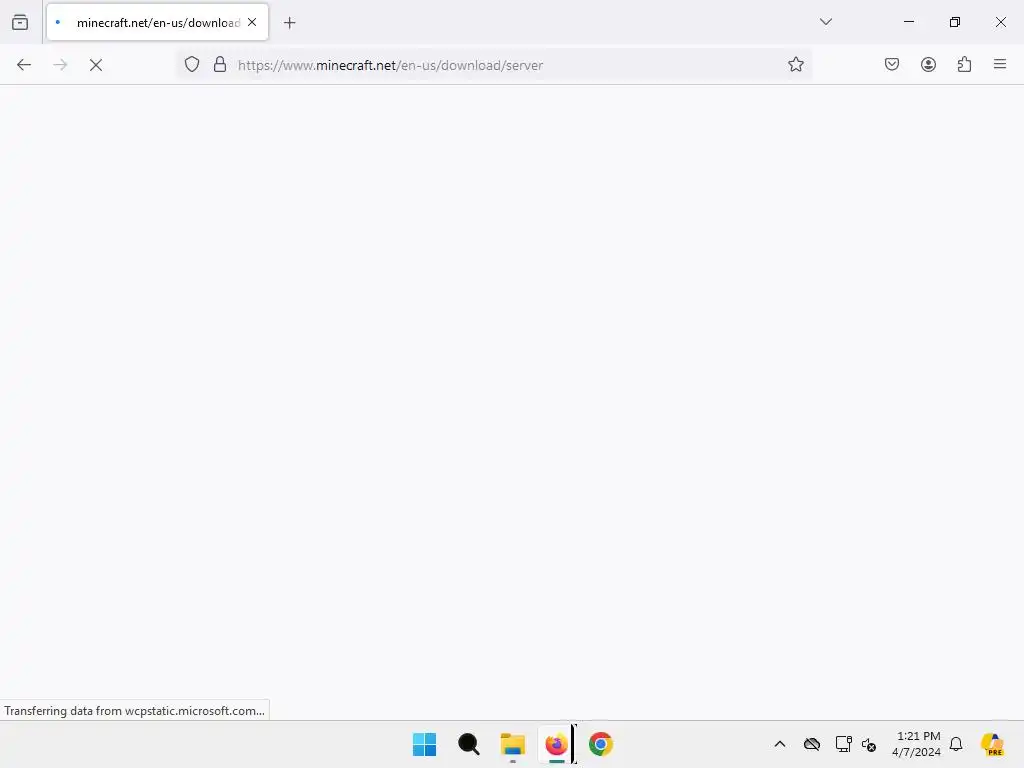Open Windows Start menu
The image size is (1024, 768).
tap(424, 744)
